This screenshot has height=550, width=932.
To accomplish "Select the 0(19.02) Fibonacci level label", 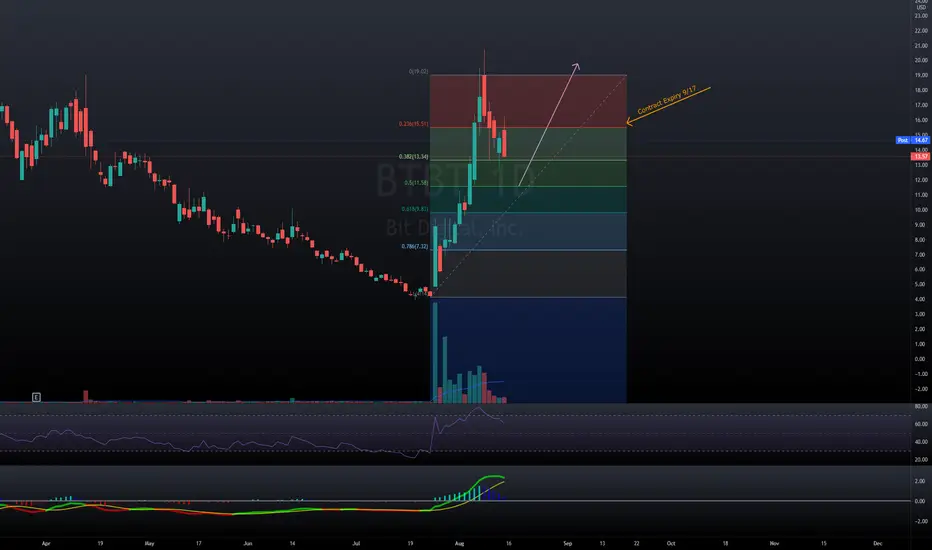I will (418, 71).
